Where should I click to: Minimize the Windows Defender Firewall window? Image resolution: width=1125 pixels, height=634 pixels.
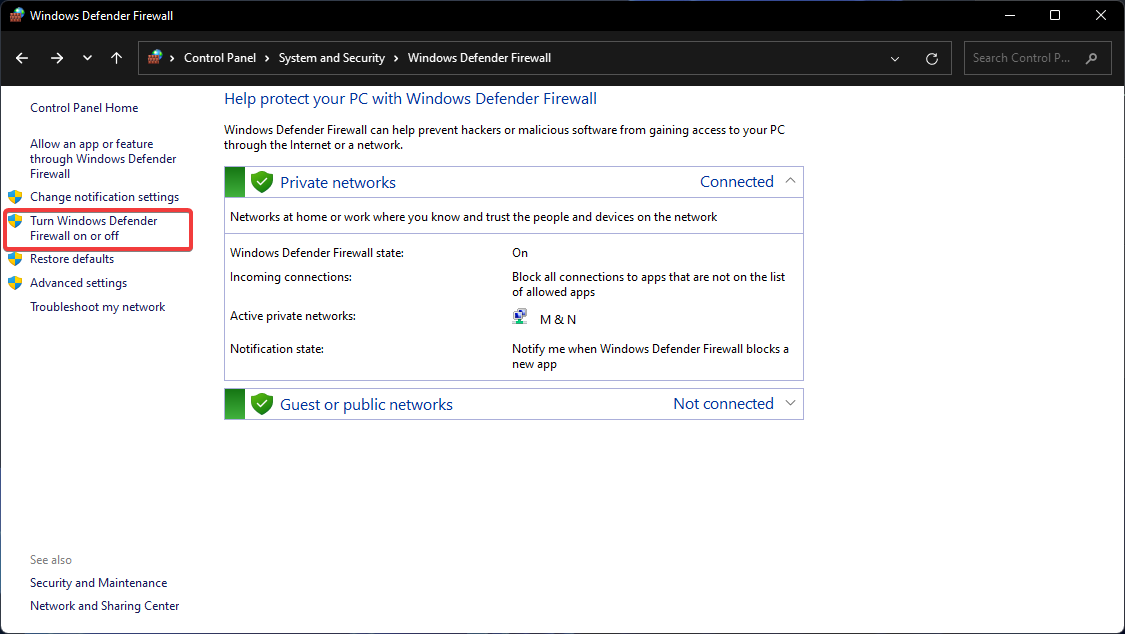click(x=1009, y=15)
